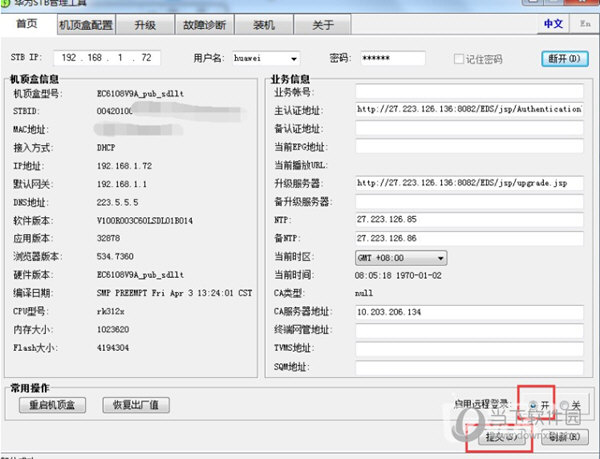The width and height of the screenshot is (600, 459).
Task: Click the CA类型 value null
Action: pyautogui.click(x=364, y=293)
